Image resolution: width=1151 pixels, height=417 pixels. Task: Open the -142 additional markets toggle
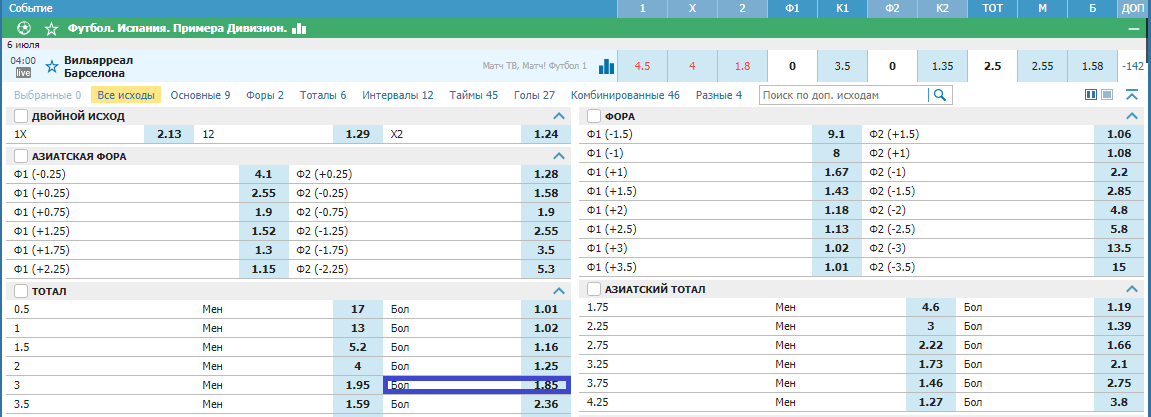click(1133, 66)
